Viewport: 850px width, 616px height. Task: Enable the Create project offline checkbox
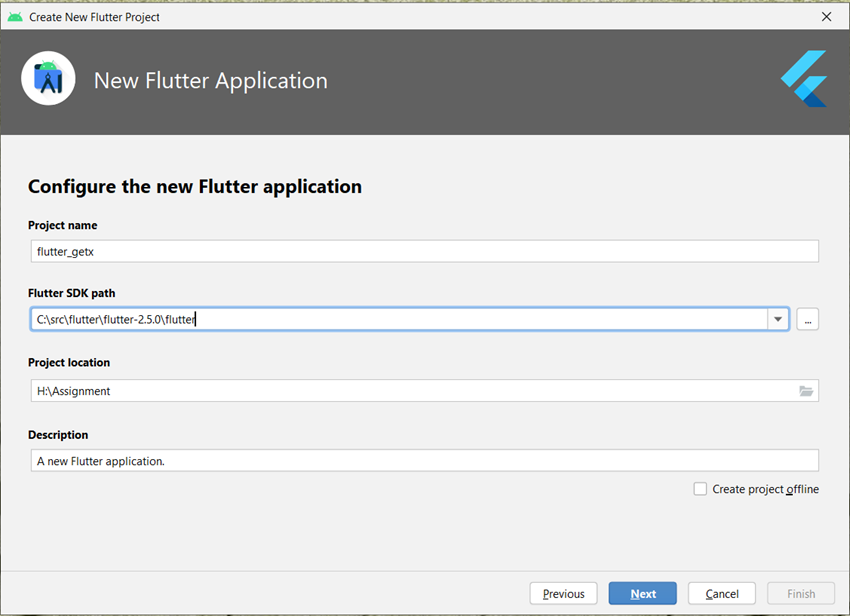point(700,489)
